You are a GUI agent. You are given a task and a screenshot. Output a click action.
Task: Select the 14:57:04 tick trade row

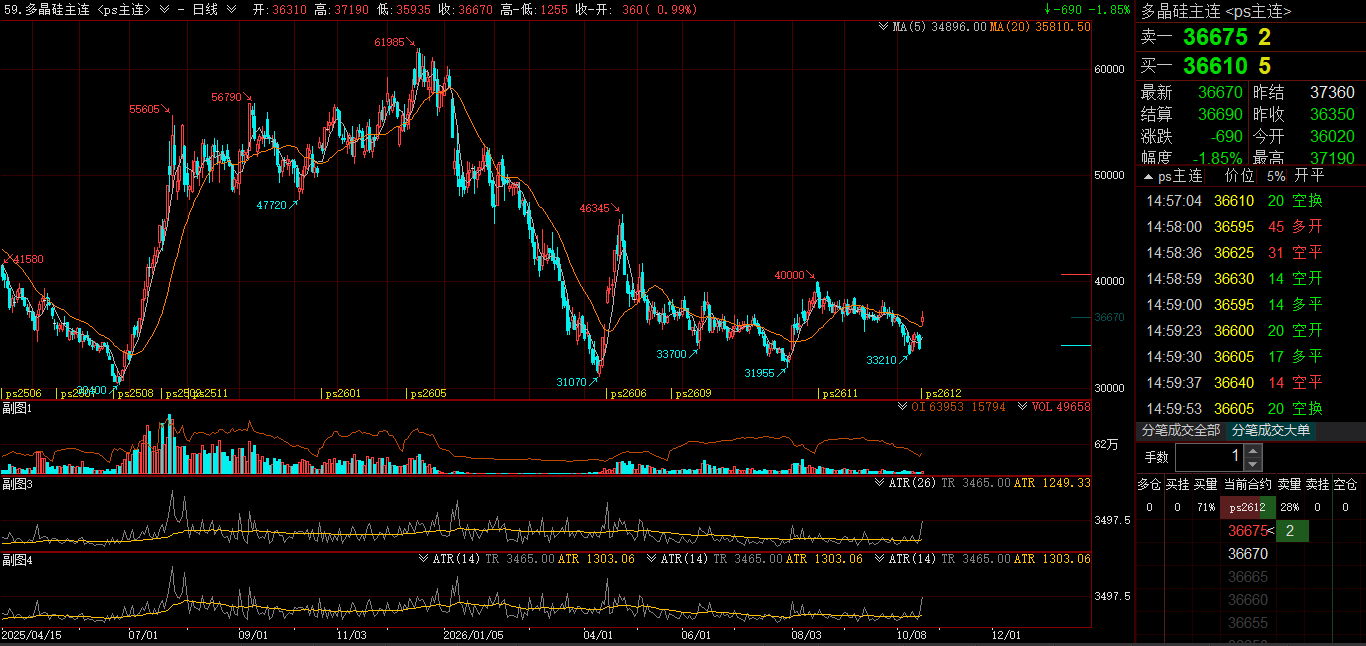point(1250,200)
